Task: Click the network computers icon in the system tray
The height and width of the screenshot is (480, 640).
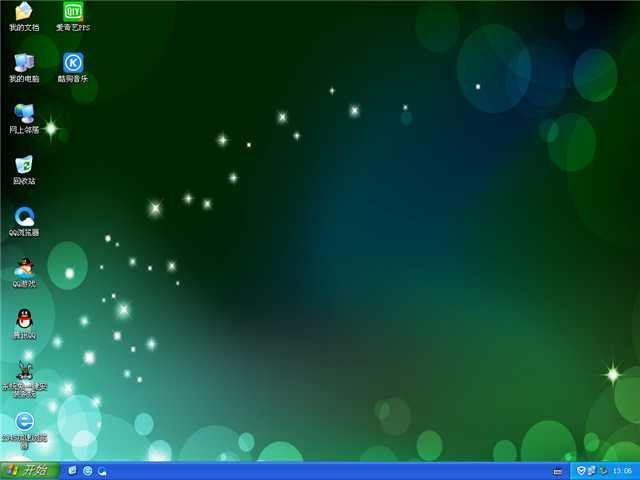Action: coord(591,470)
